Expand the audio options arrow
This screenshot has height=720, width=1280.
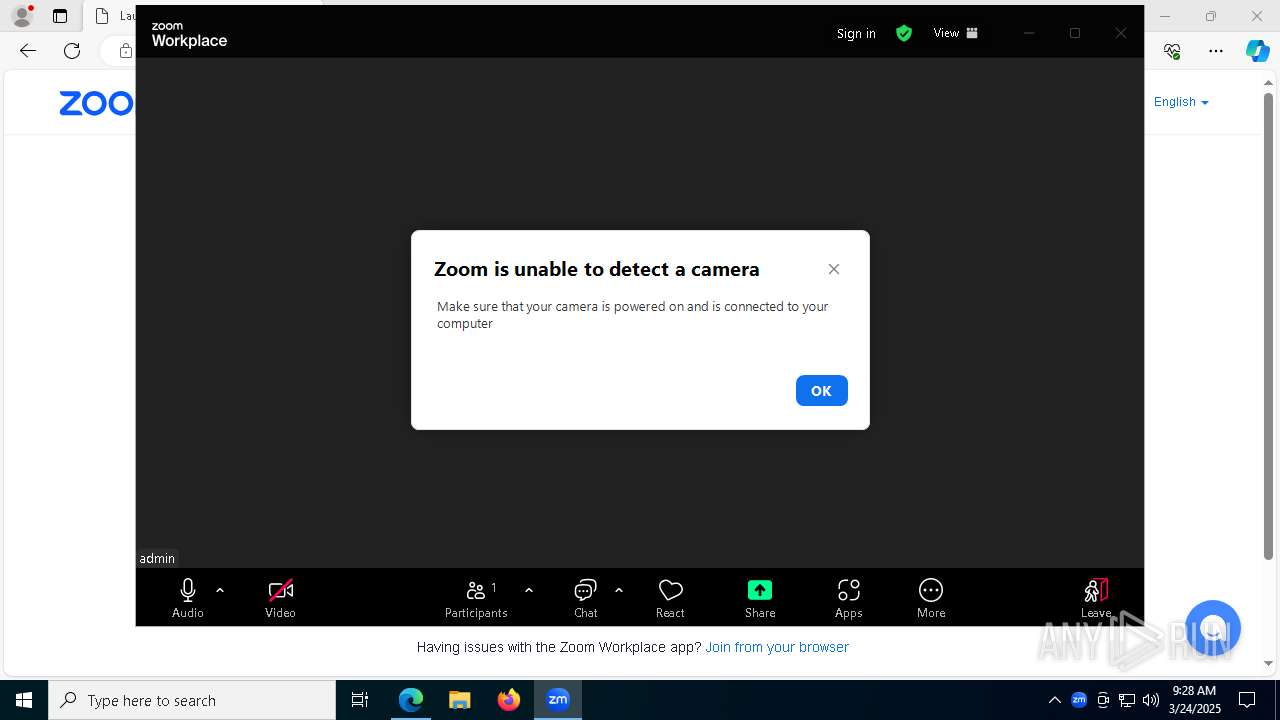[220, 590]
